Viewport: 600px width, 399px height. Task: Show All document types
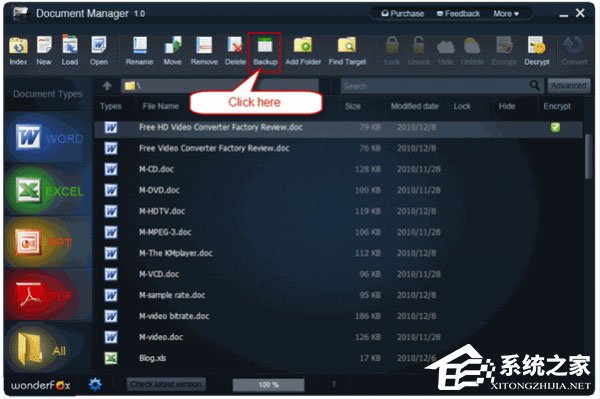pyautogui.click(x=49, y=348)
